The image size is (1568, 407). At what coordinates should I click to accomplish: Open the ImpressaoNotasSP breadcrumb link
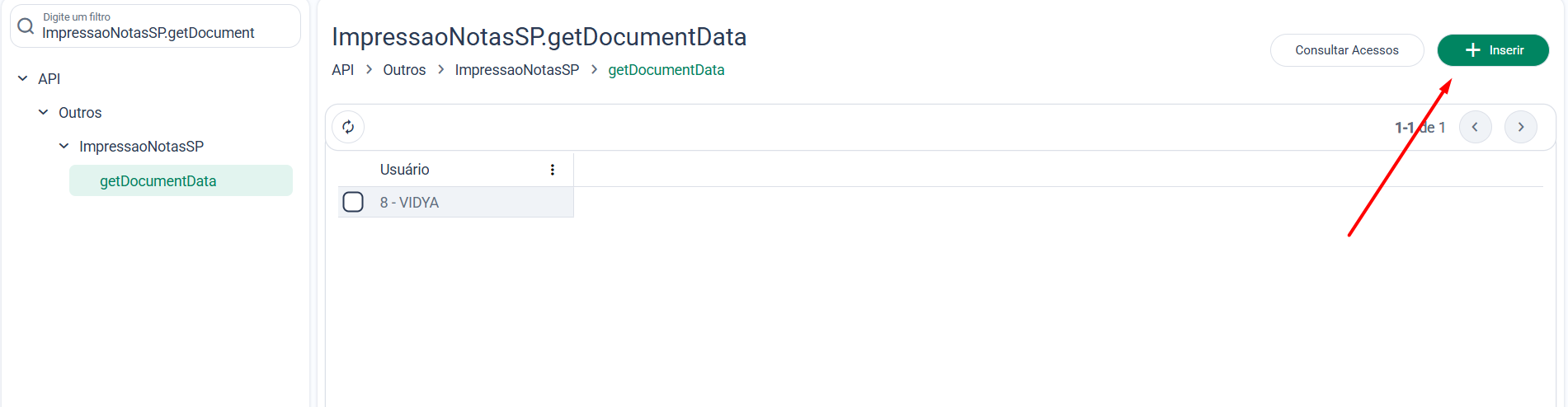pyautogui.click(x=517, y=70)
